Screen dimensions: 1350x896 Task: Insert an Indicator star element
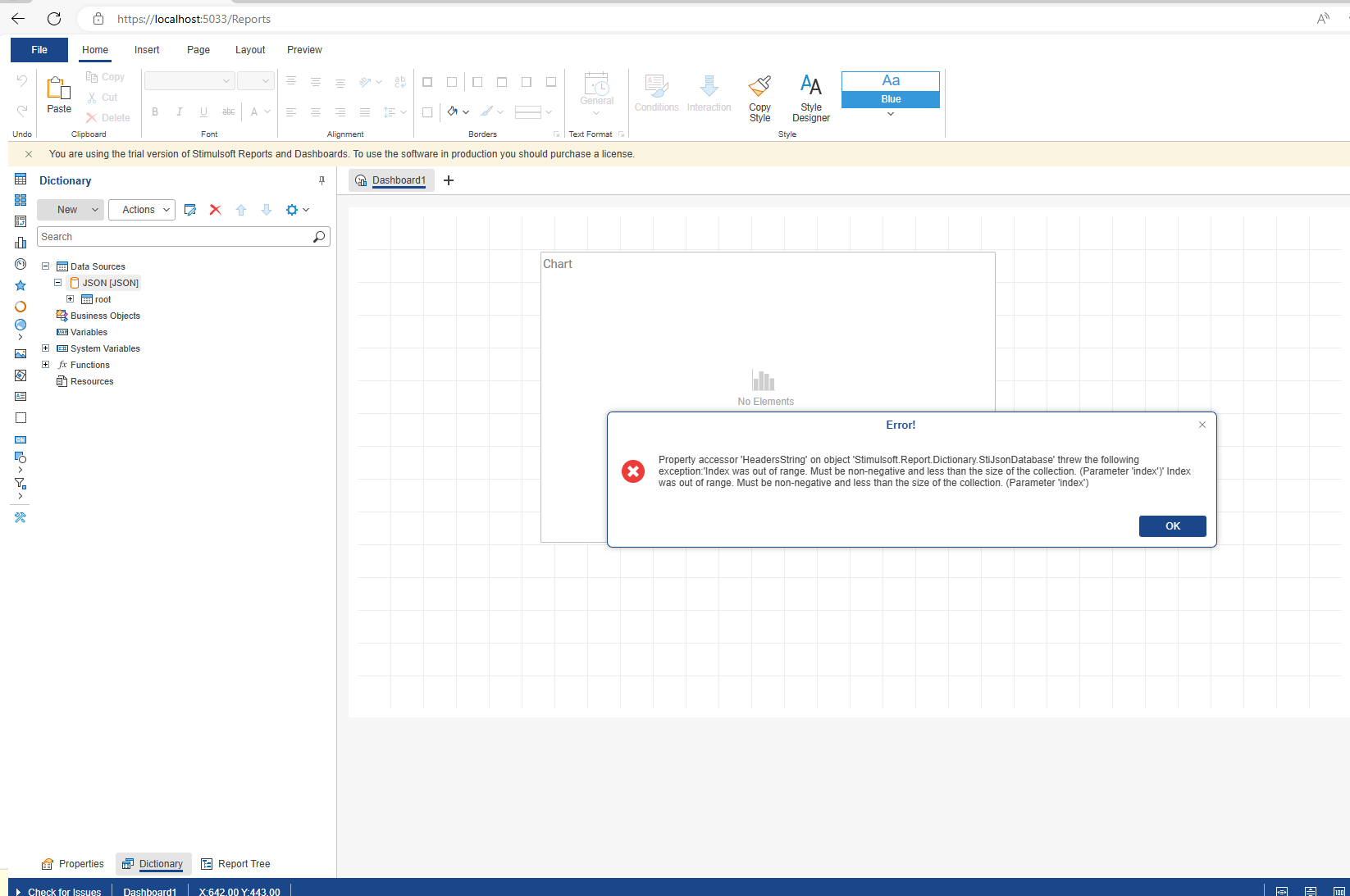pyautogui.click(x=21, y=285)
